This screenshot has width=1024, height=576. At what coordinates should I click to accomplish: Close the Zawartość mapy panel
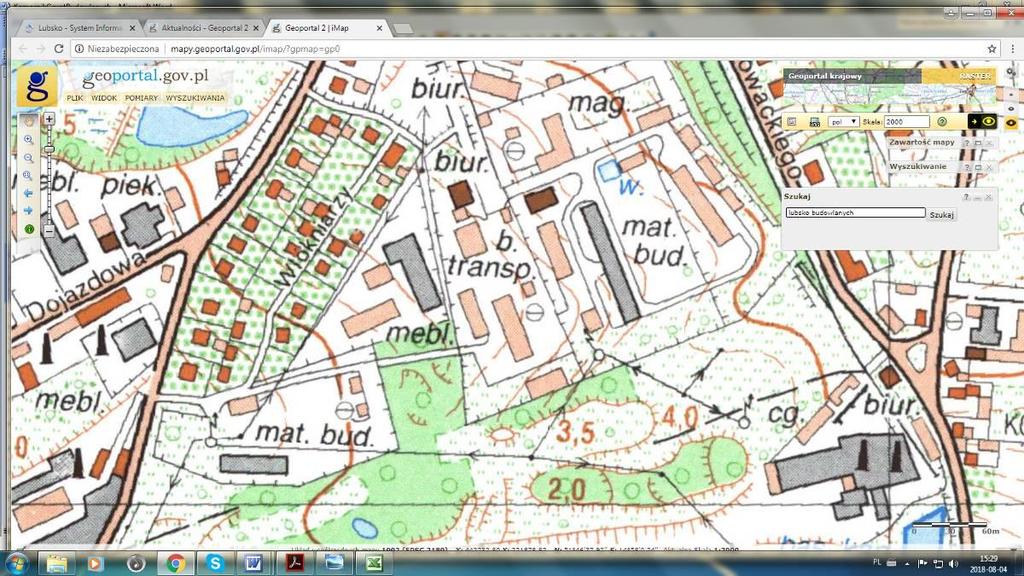[x=989, y=143]
